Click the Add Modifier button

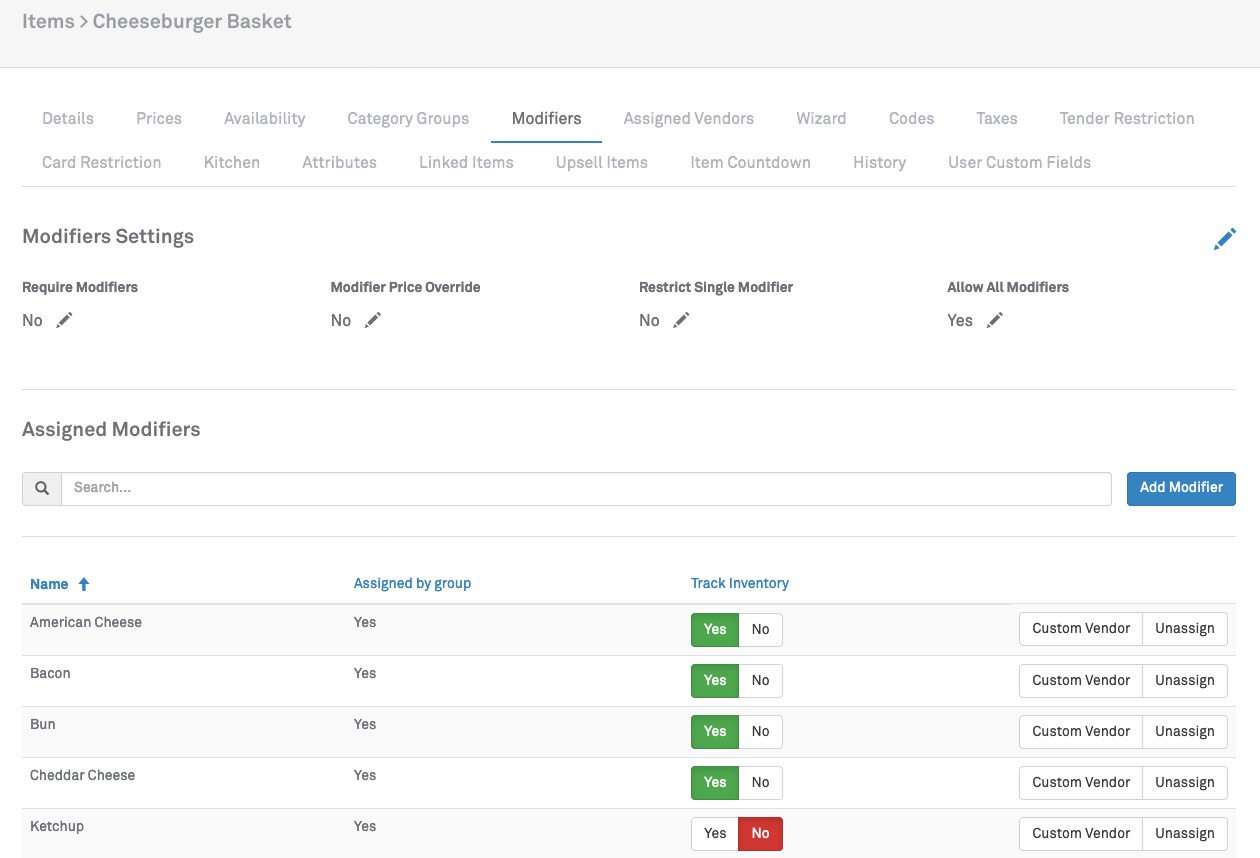[1181, 487]
